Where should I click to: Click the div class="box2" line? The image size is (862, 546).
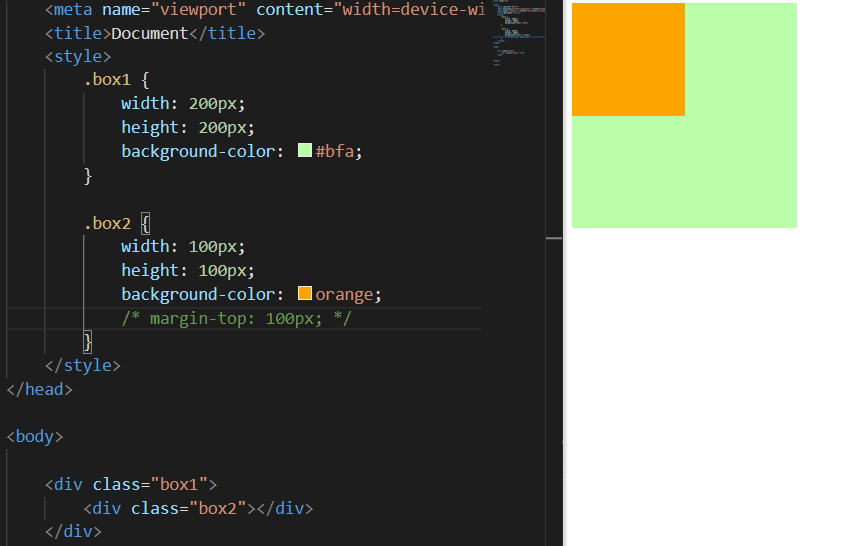coord(198,509)
